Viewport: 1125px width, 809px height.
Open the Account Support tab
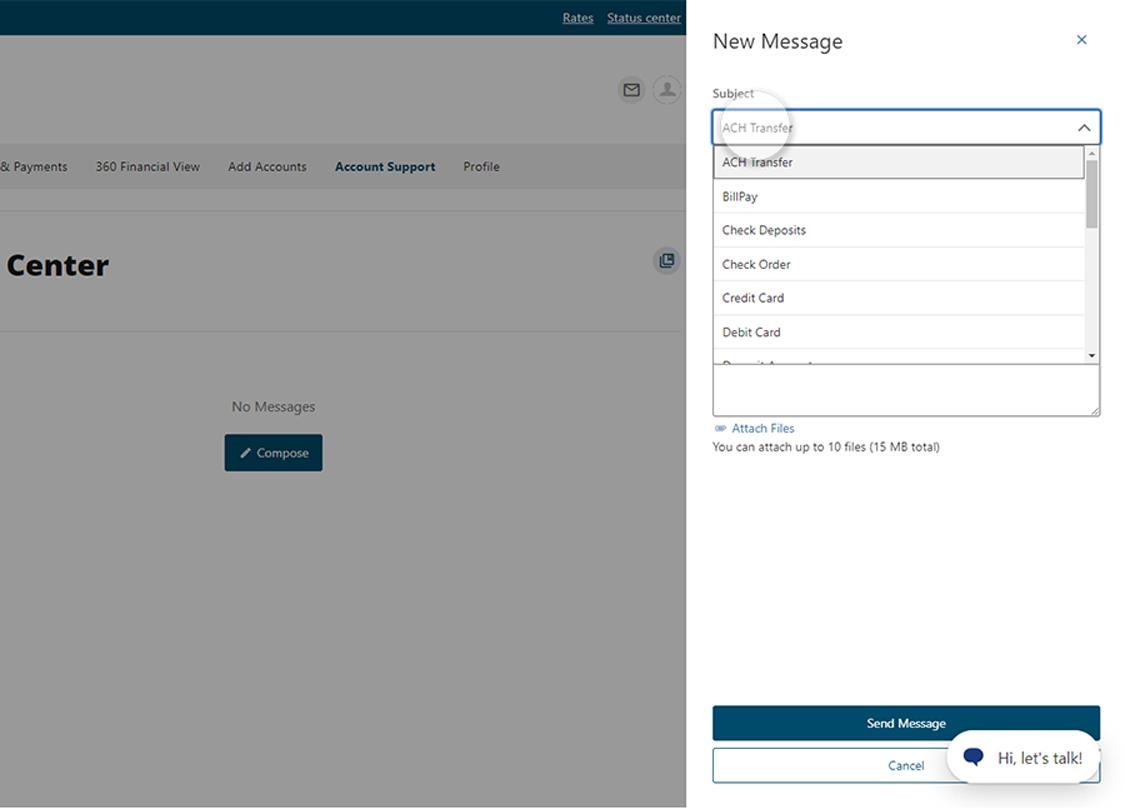[x=385, y=167]
